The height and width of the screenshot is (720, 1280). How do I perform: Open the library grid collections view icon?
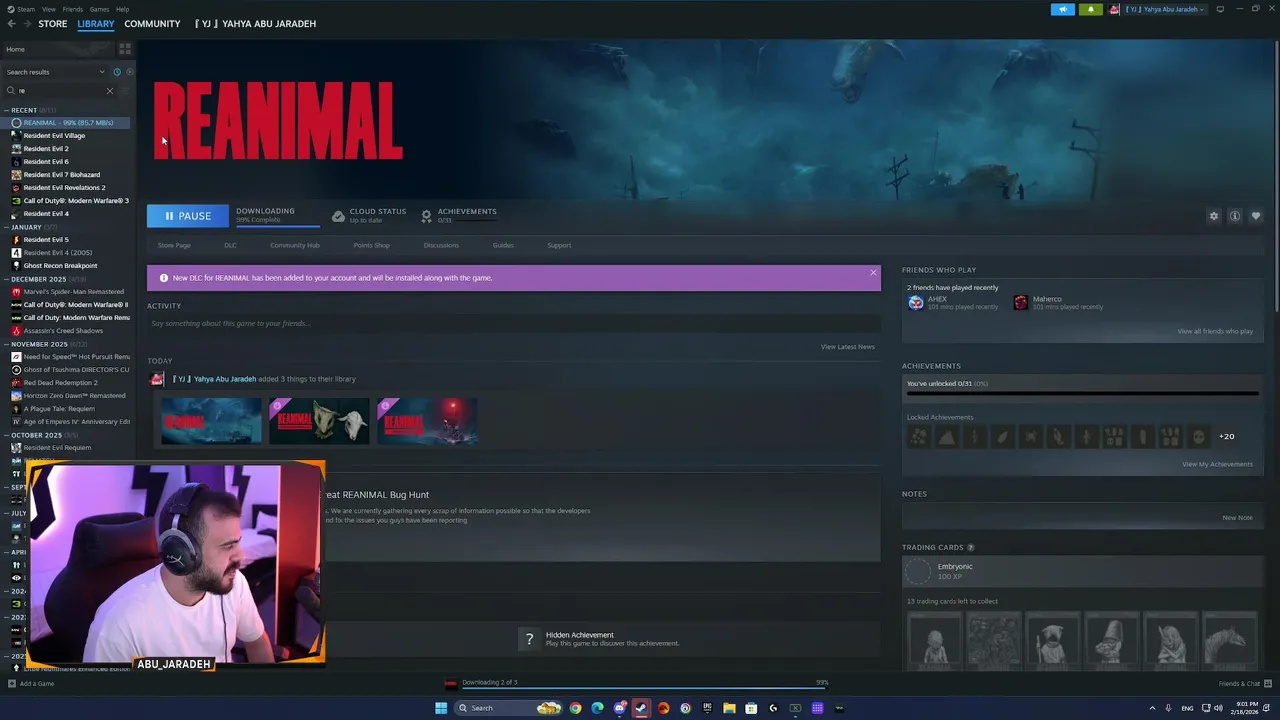tap(125, 48)
